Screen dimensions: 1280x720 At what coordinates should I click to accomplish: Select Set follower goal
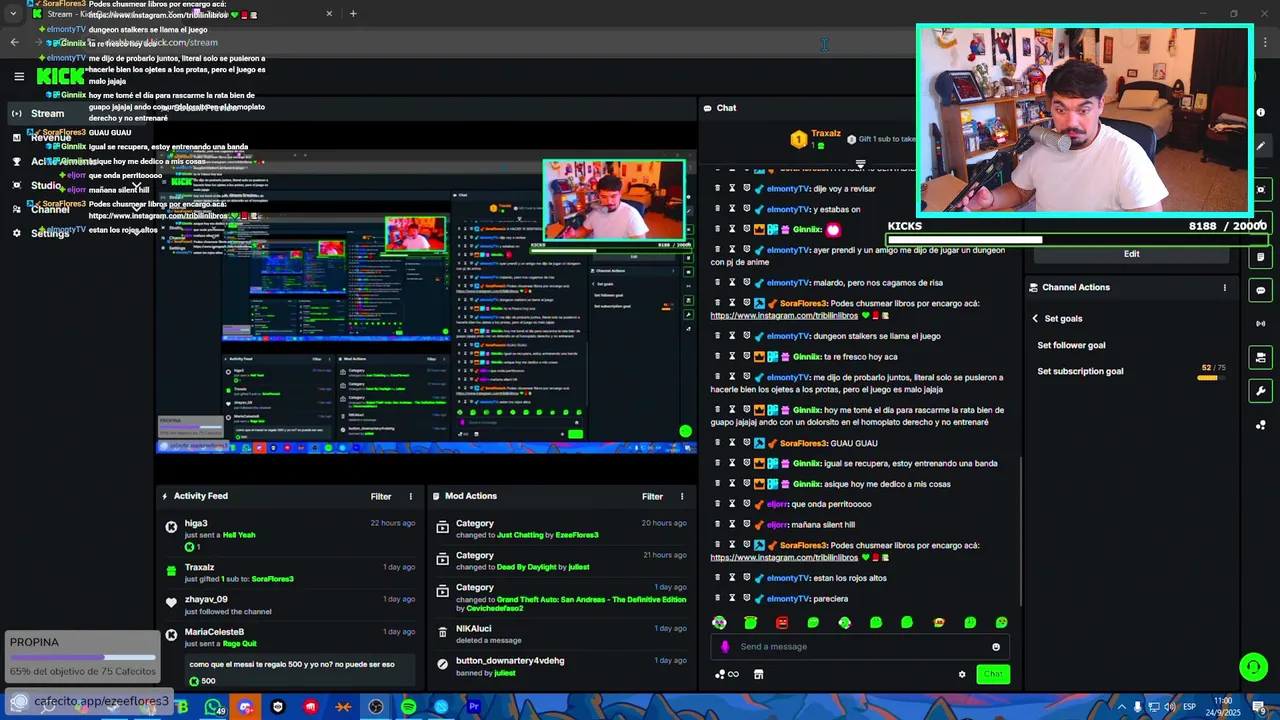pos(1071,345)
